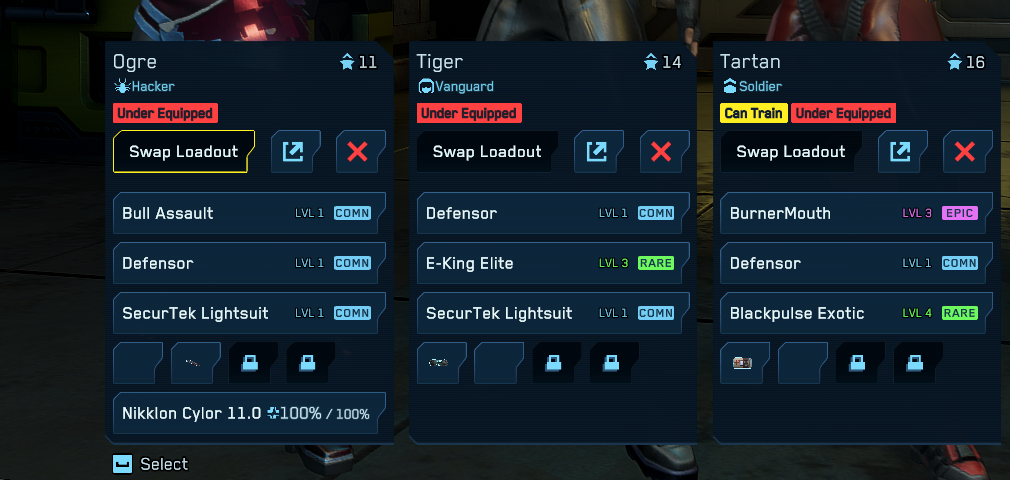Click Tartan's last locked slot
The width and height of the screenshot is (1010, 480).
(918, 363)
